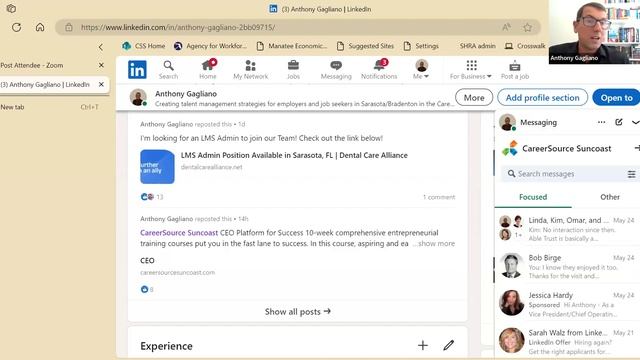Click careersourcesuncoast.com link text
The image size is (640, 360).
coord(177,272)
